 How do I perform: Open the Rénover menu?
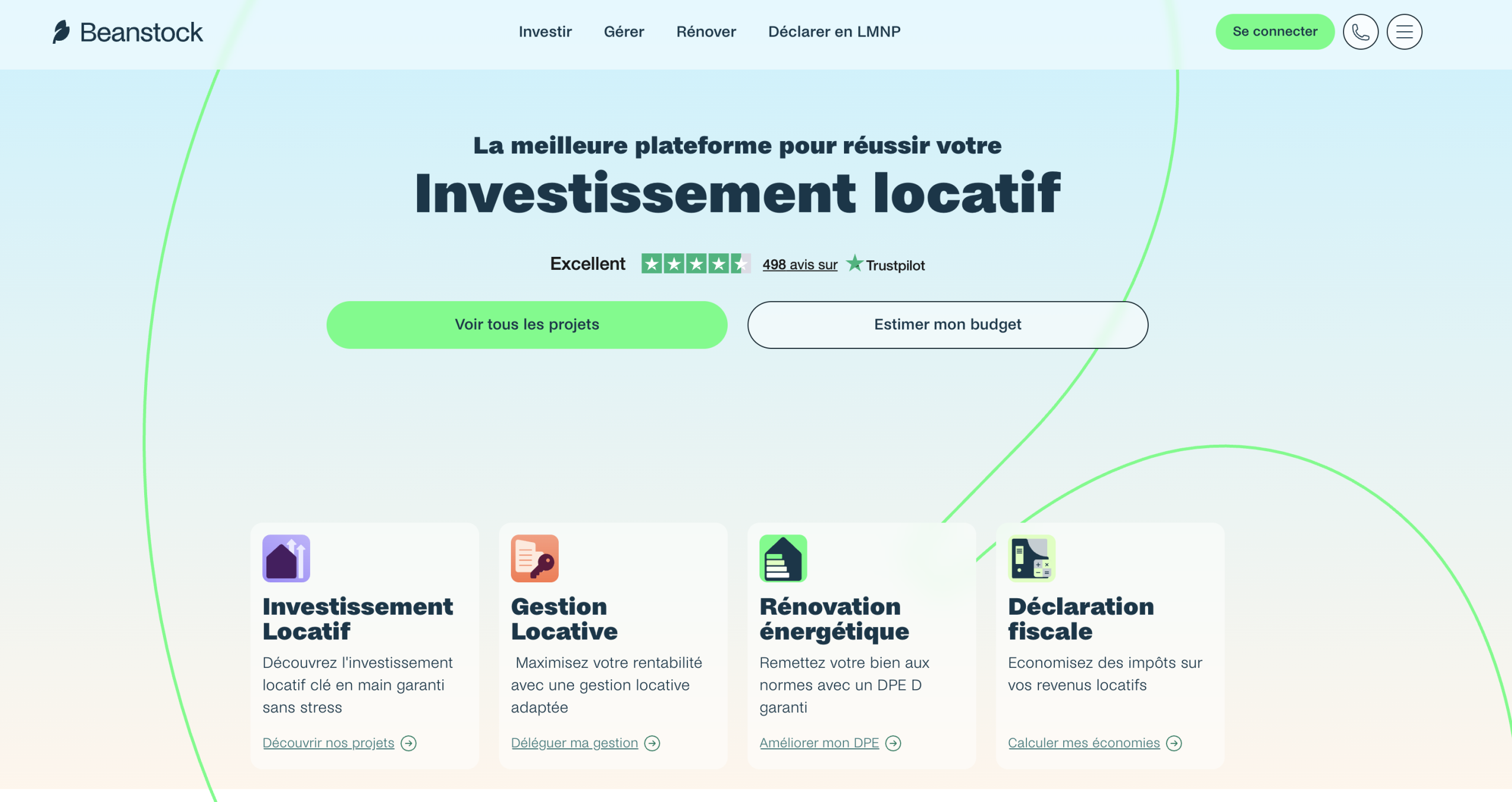[x=706, y=32]
